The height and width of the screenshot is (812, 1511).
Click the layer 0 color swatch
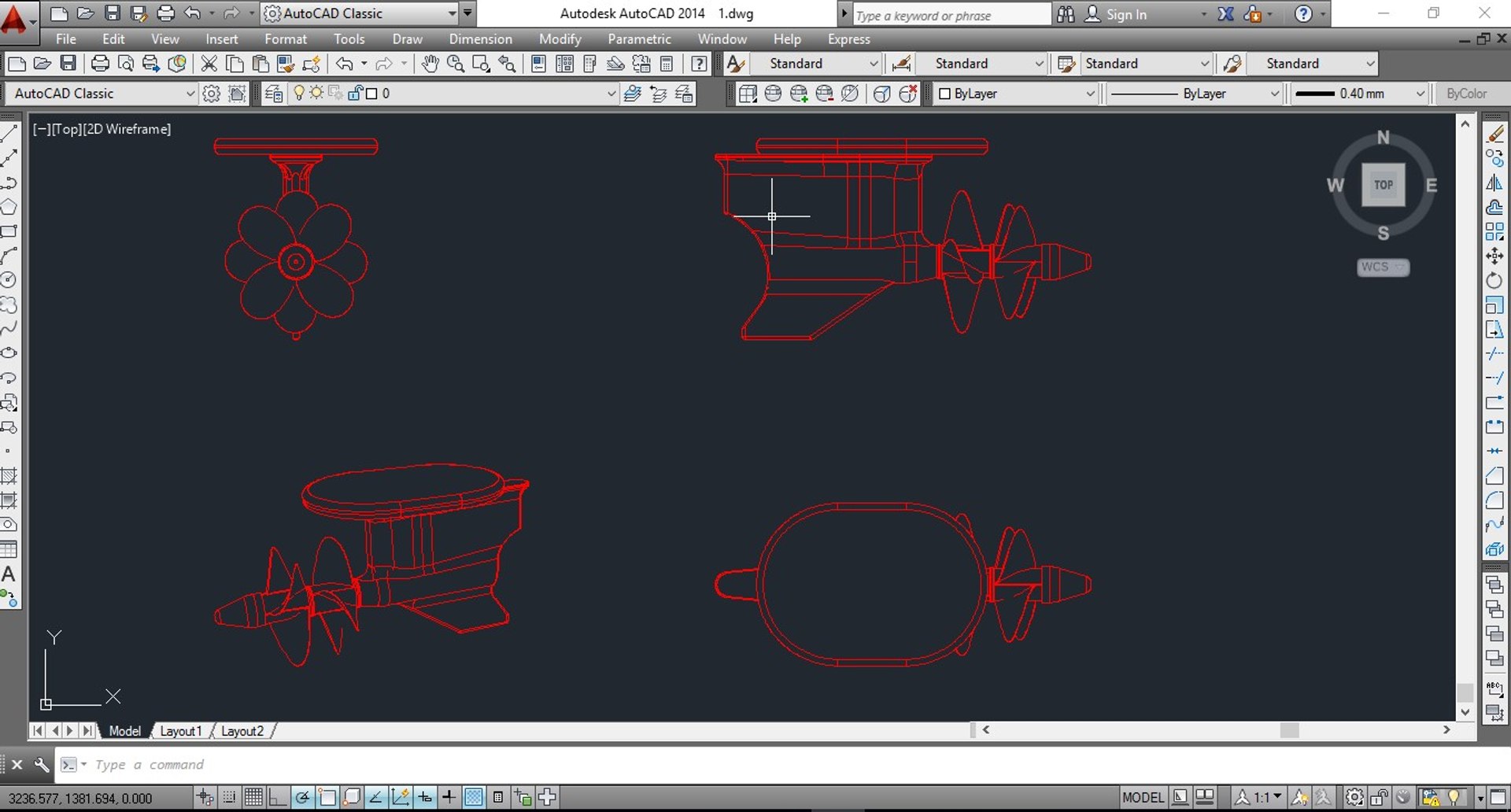pyautogui.click(x=371, y=94)
